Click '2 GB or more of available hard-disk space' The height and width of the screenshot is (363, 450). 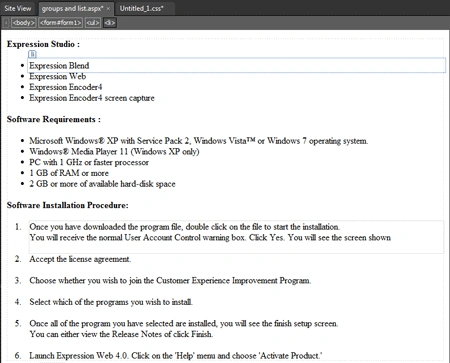point(102,184)
